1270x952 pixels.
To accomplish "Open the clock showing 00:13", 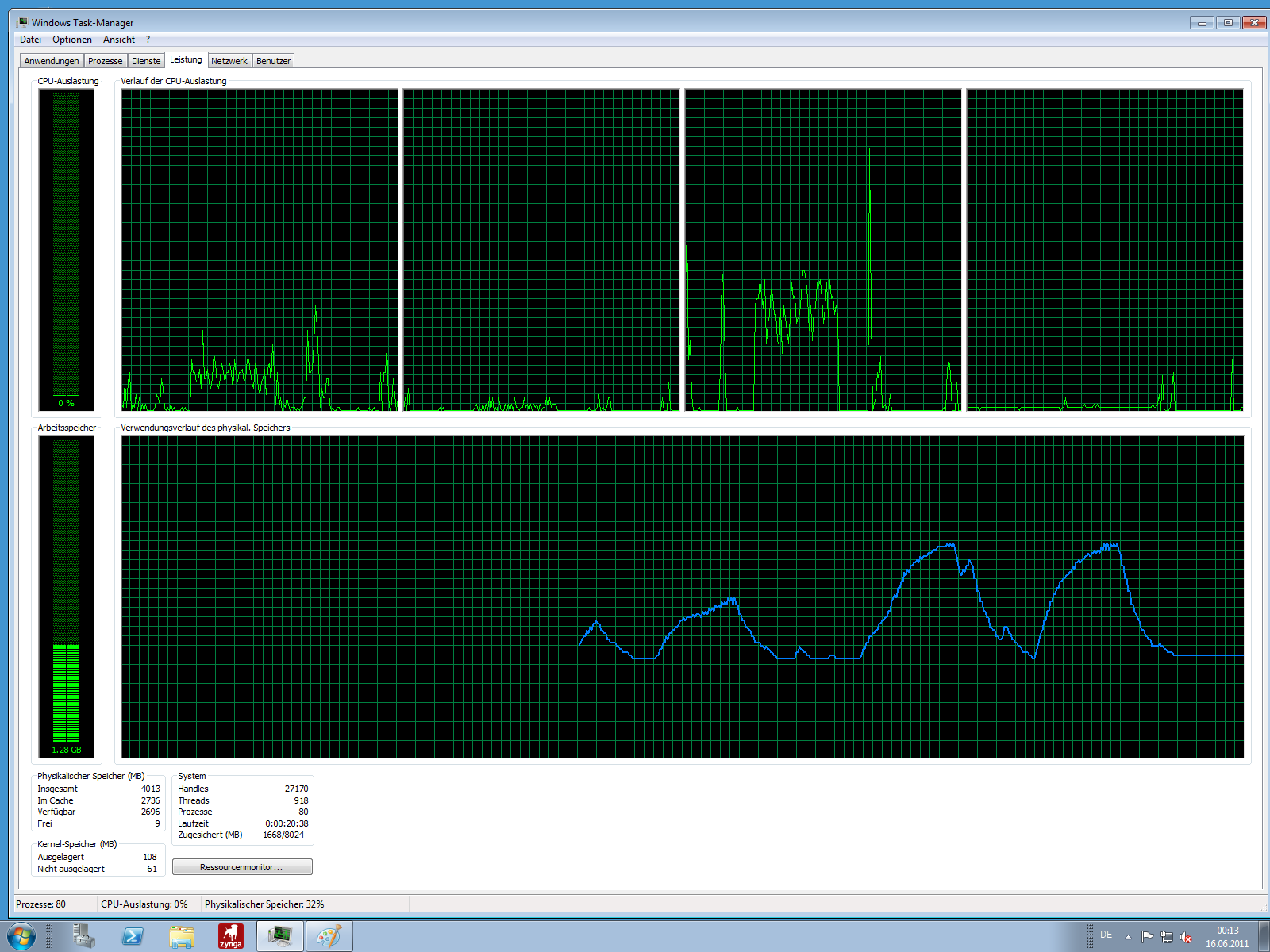I will [x=1228, y=937].
